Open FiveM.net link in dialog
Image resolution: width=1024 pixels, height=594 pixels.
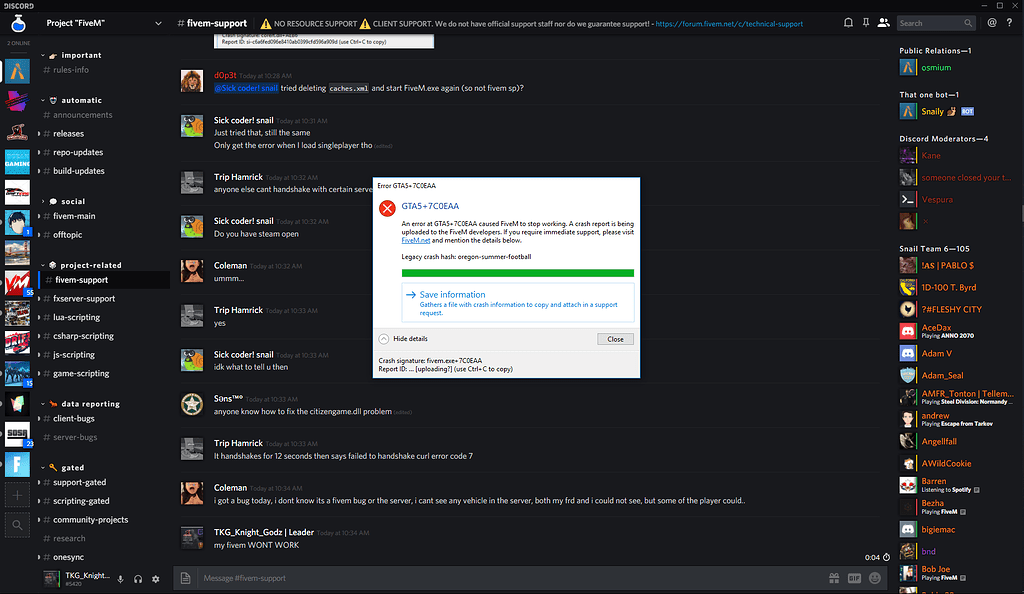click(x=415, y=240)
